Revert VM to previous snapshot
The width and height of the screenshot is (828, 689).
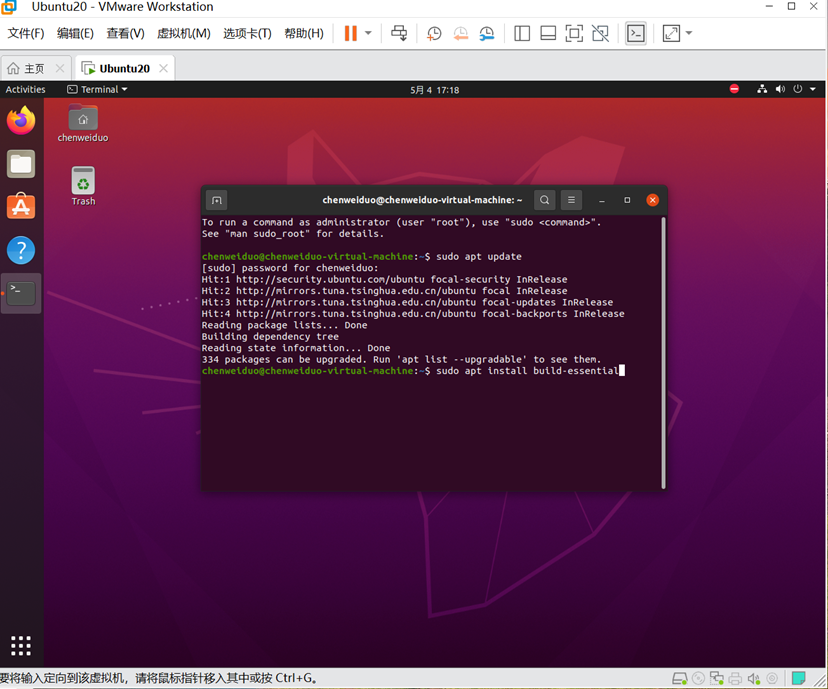460,34
